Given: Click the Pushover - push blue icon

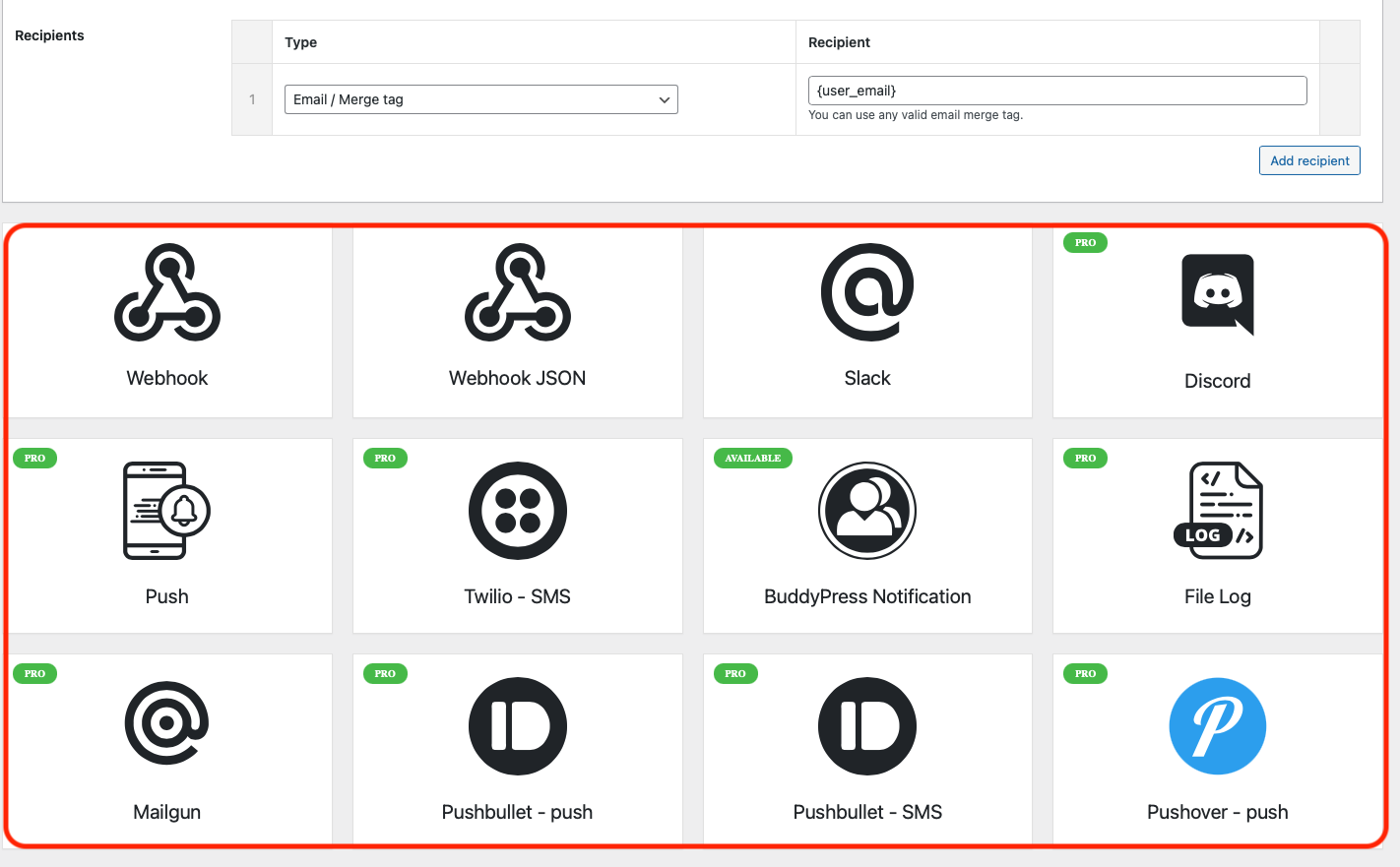Looking at the screenshot, I should (x=1218, y=725).
